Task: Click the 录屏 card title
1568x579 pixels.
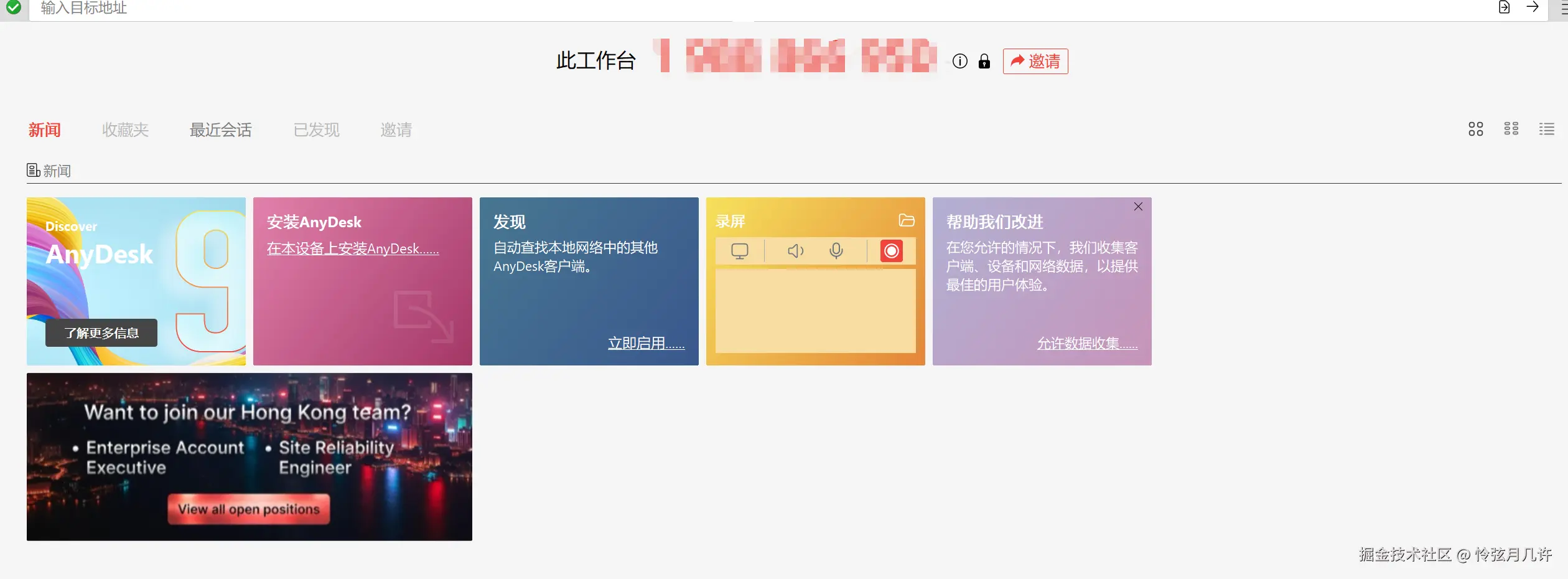Action: click(x=730, y=222)
